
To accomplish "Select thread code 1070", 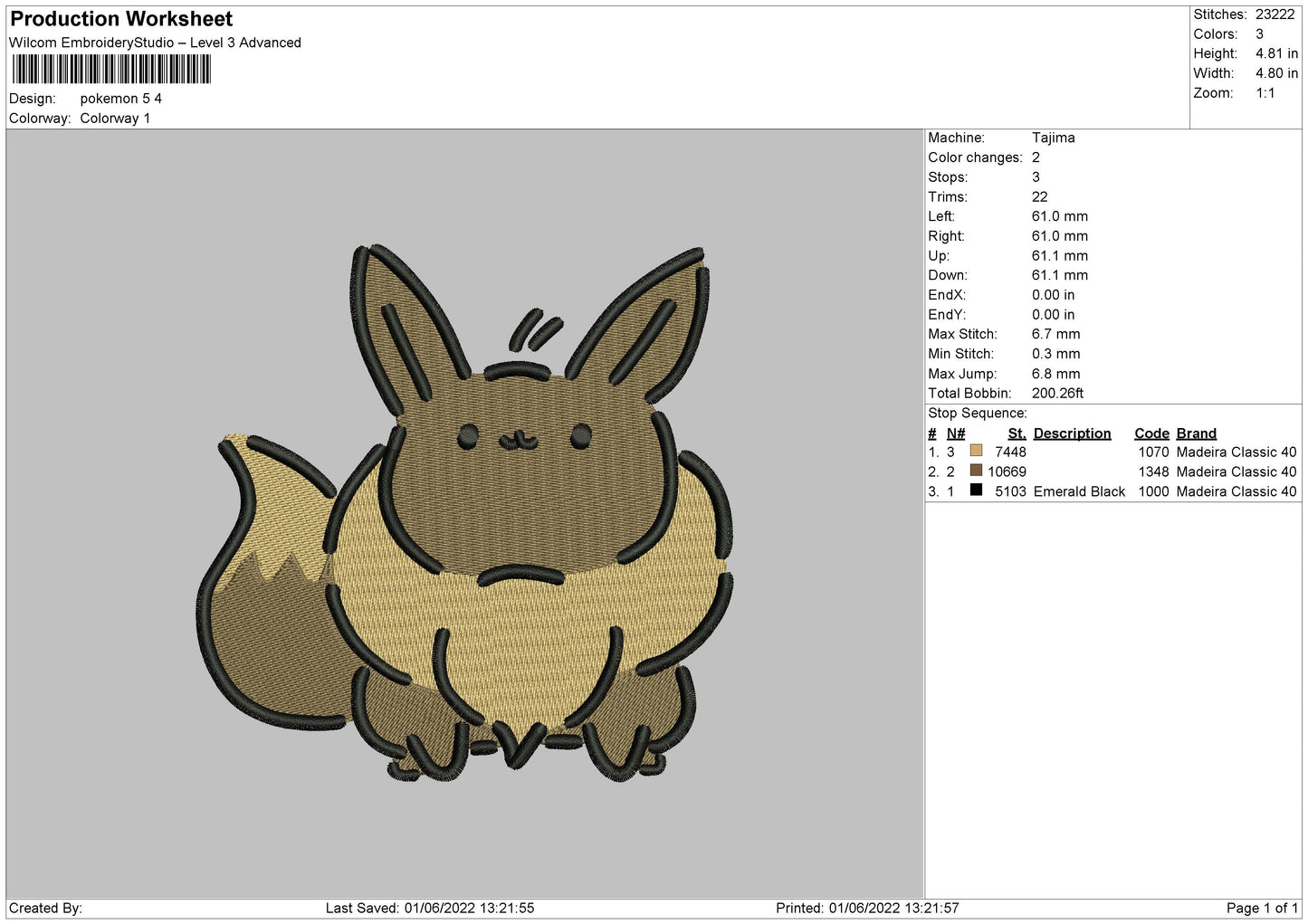I will point(1153,452).
